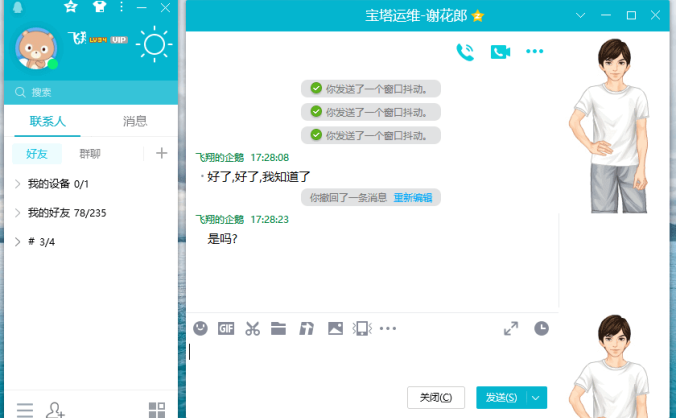
Task: Select the scissors screenshot tool
Action: pos(253,328)
